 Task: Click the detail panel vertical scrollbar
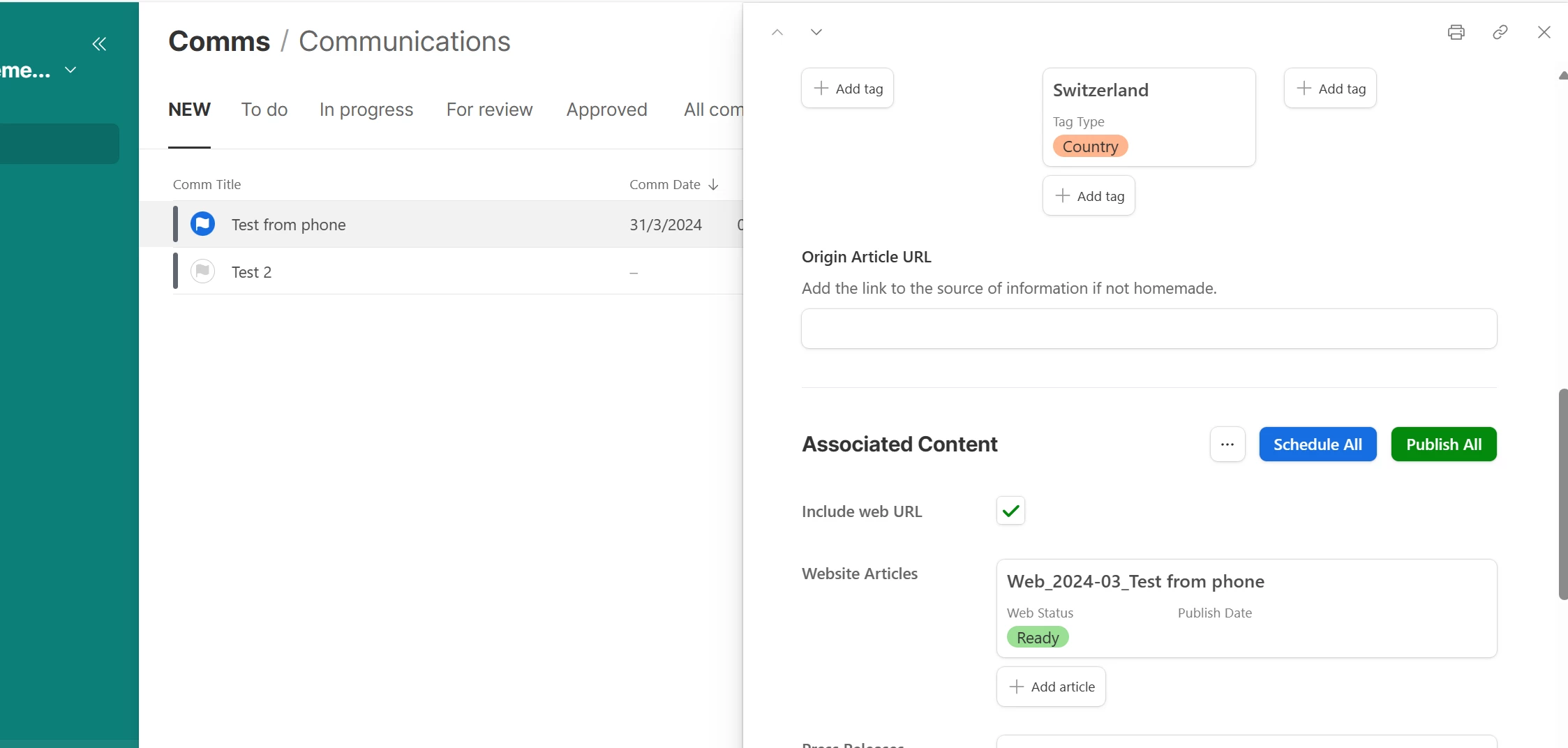click(1562, 493)
